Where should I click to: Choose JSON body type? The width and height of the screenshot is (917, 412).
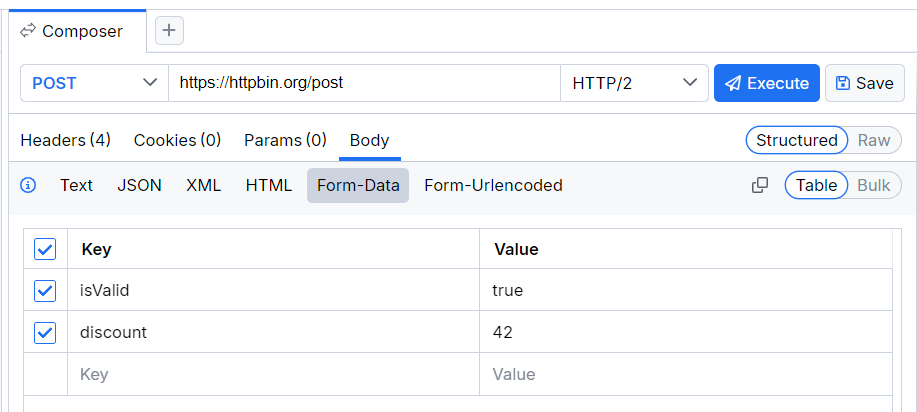point(139,185)
